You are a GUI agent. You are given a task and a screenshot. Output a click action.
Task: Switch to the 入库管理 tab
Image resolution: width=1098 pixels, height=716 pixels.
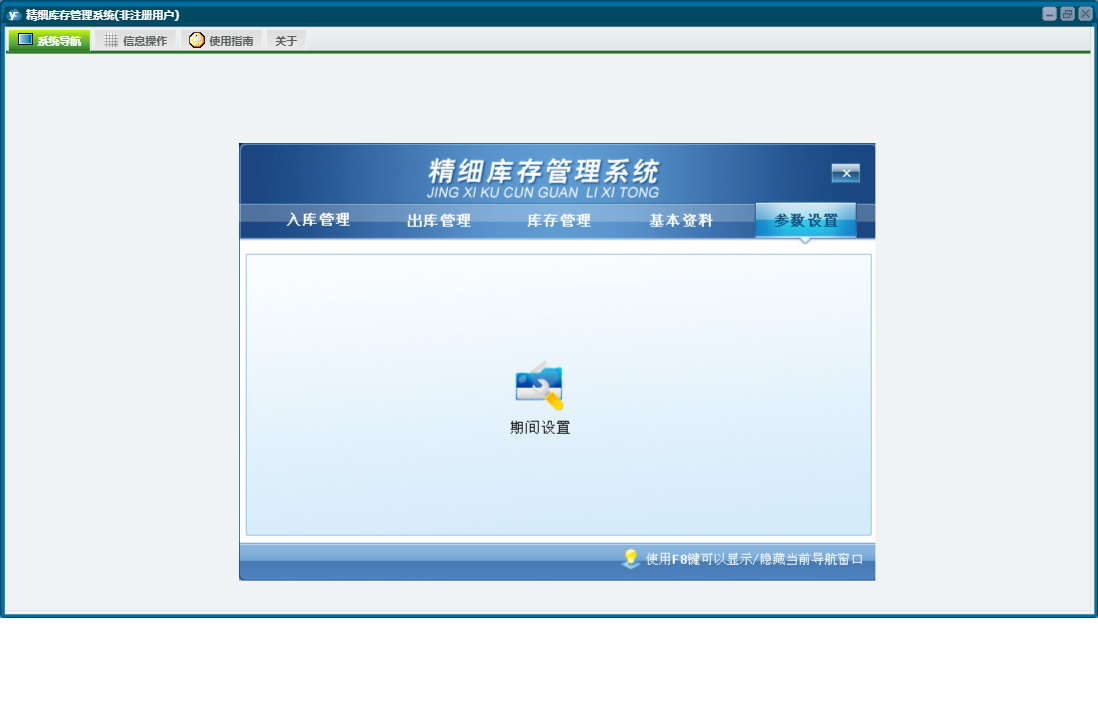319,220
